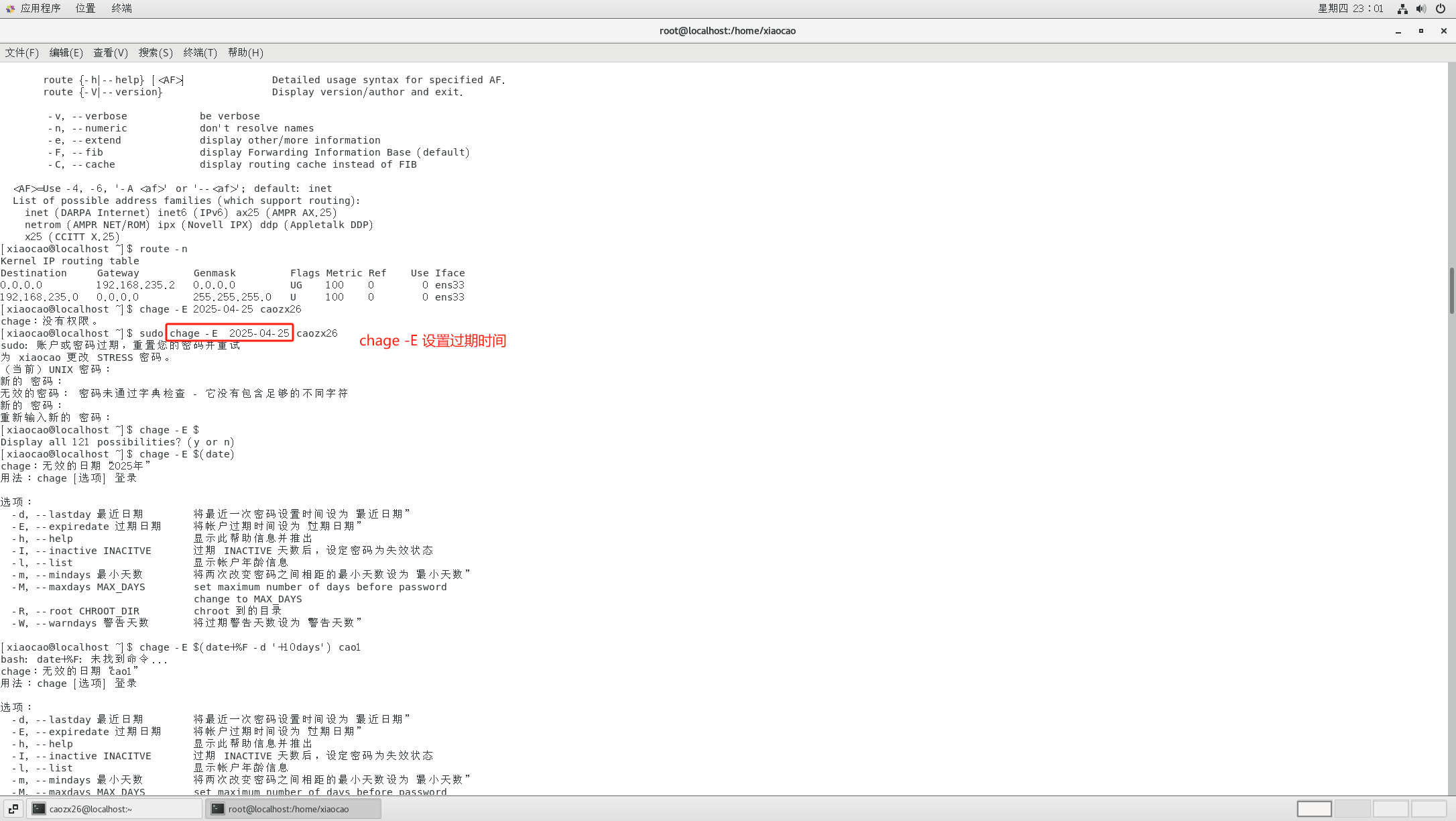
Task: Select root@localhost:/home/xiaocao taskbar window
Action: [293, 809]
